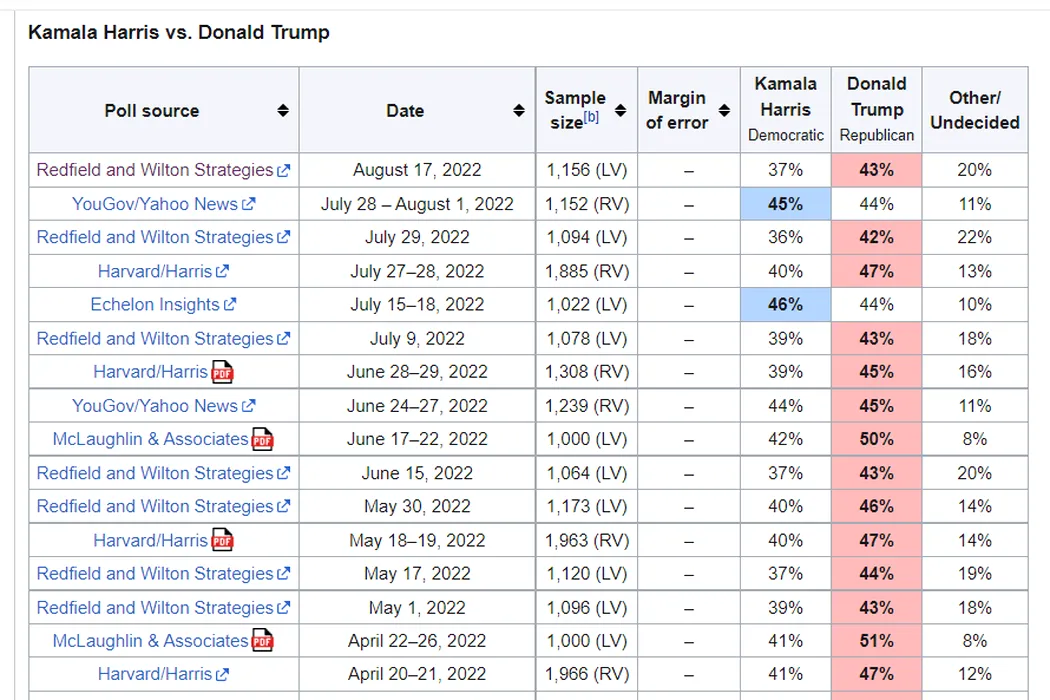Sort table by Margin of error arrows
Screen dimensions: 1050x700
coord(724,111)
